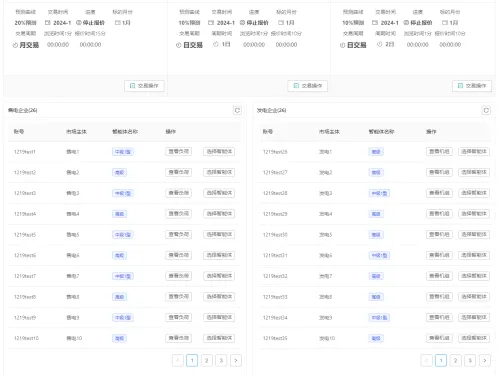Refresh the 发电企业 list
The height and width of the screenshot is (375, 500).
tap(486, 110)
